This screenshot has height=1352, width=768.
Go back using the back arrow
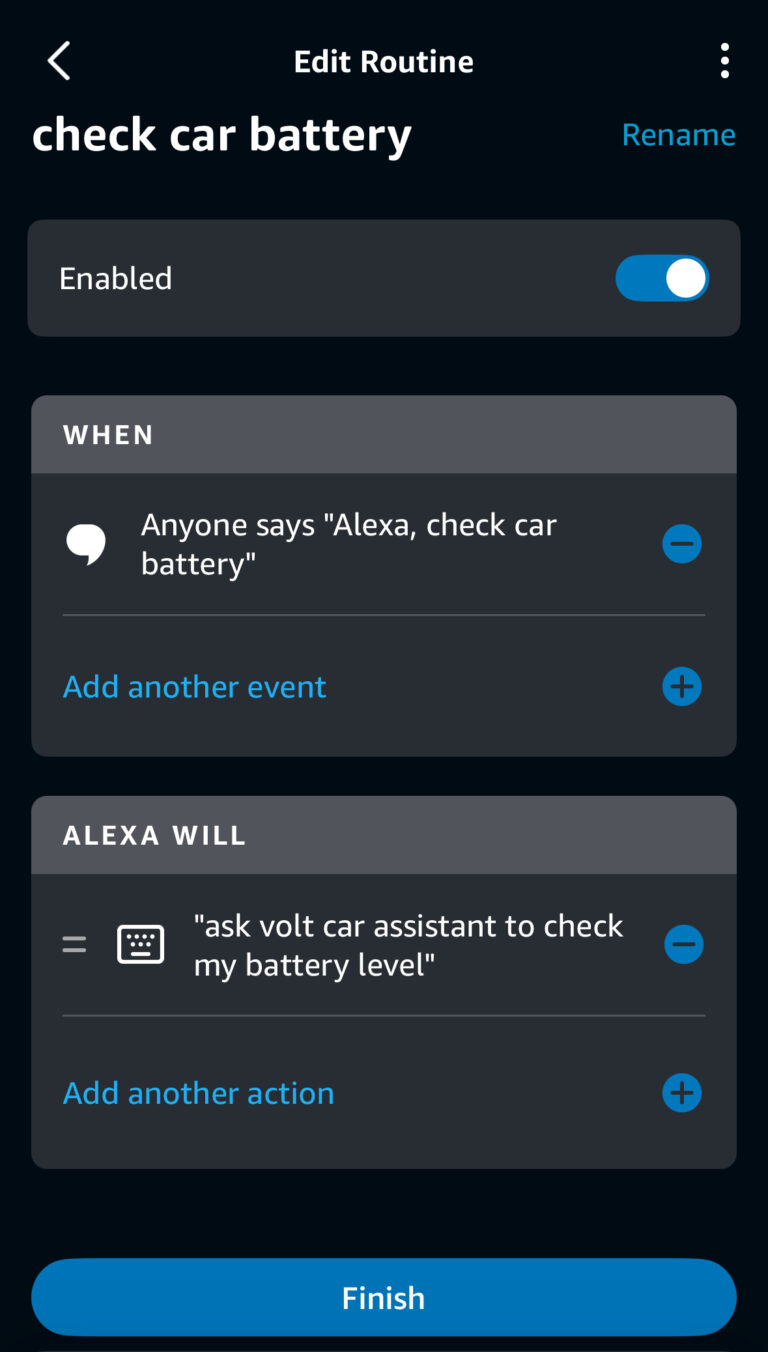click(59, 62)
